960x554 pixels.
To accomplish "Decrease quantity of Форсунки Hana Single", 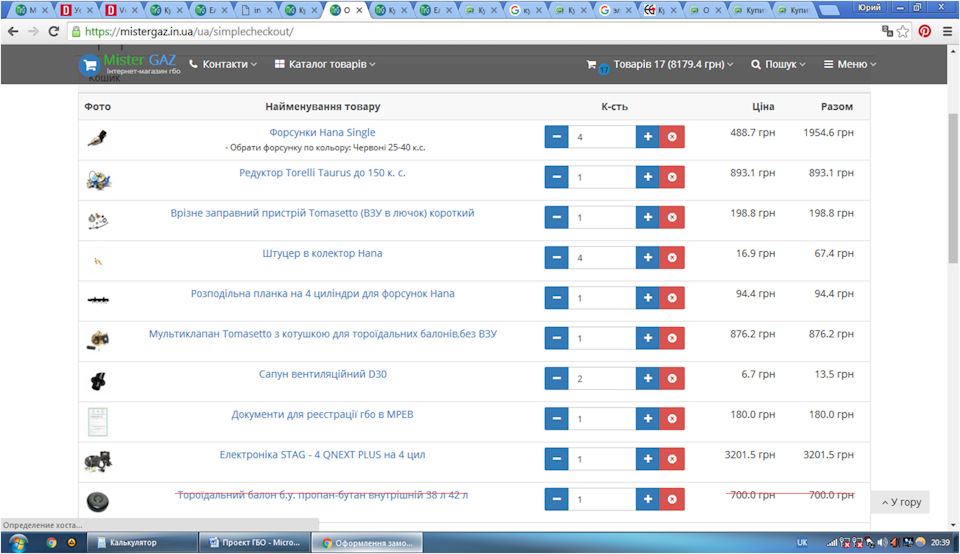I will (556, 137).
